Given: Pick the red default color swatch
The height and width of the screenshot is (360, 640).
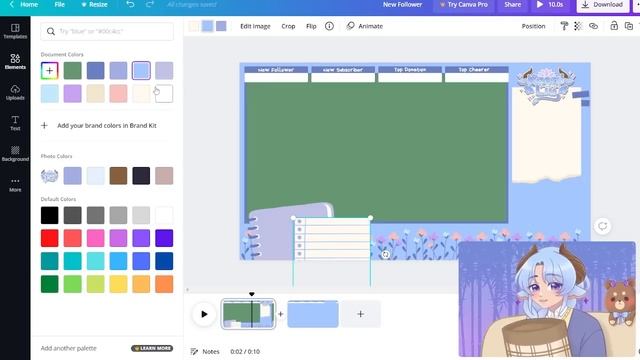Looking at the screenshot, I should (x=49, y=238).
